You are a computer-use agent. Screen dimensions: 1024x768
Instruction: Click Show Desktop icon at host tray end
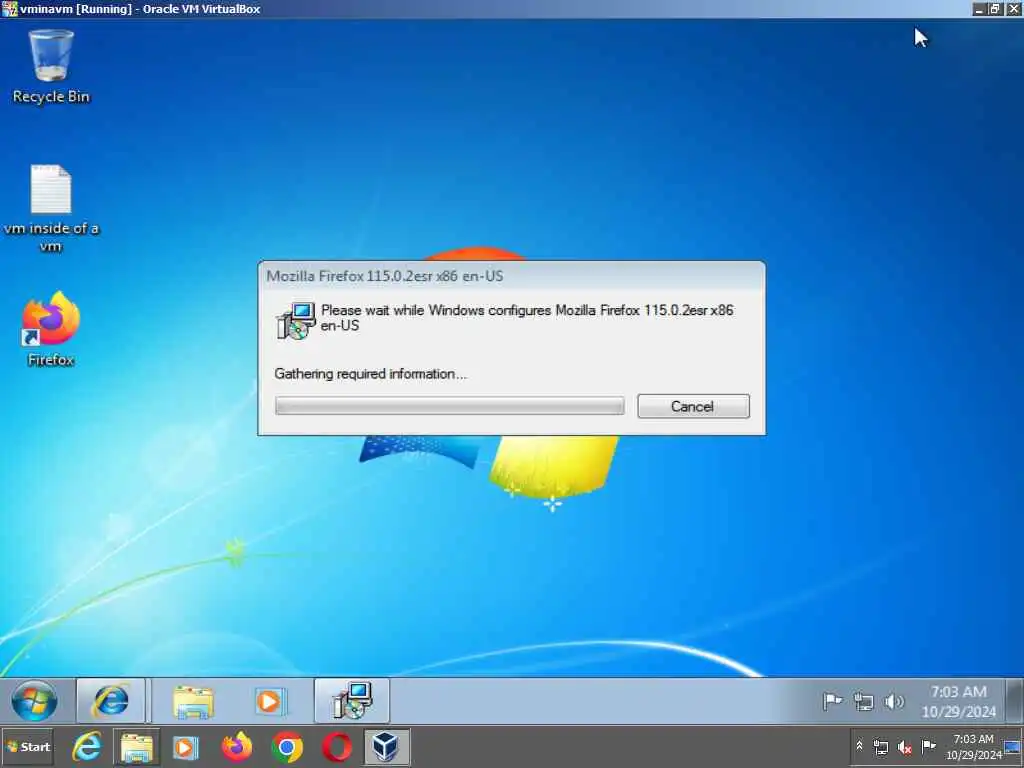(x=1013, y=746)
